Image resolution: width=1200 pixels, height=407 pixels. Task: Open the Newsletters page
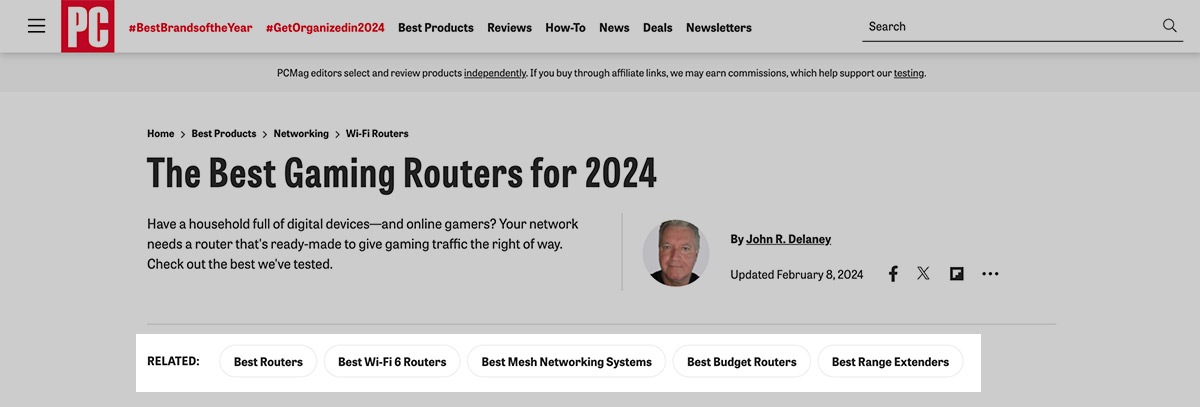(719, 28)
